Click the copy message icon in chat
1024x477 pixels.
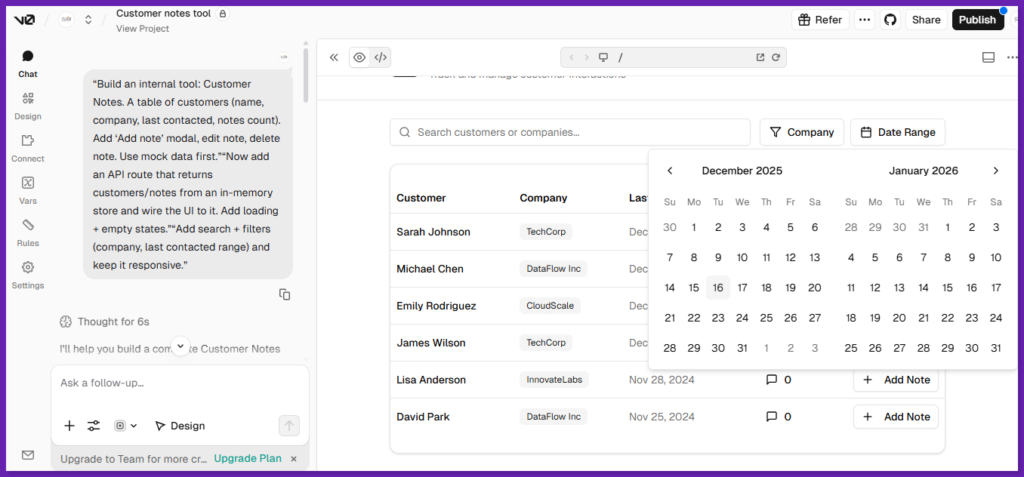[x=285, y=294]
